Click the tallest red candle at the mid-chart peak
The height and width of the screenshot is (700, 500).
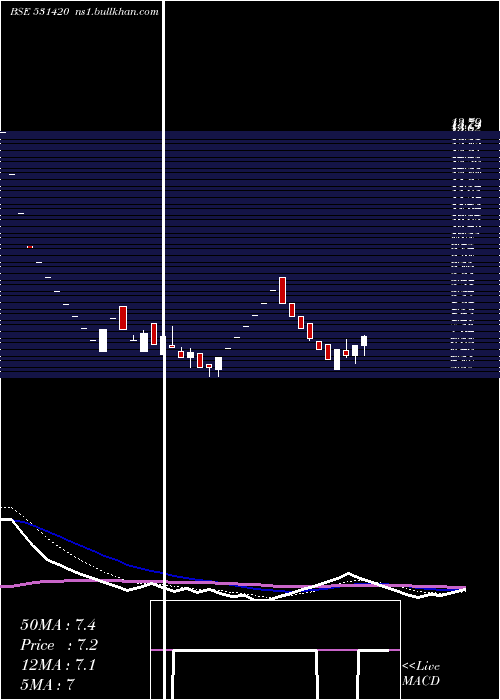(282, 290)
